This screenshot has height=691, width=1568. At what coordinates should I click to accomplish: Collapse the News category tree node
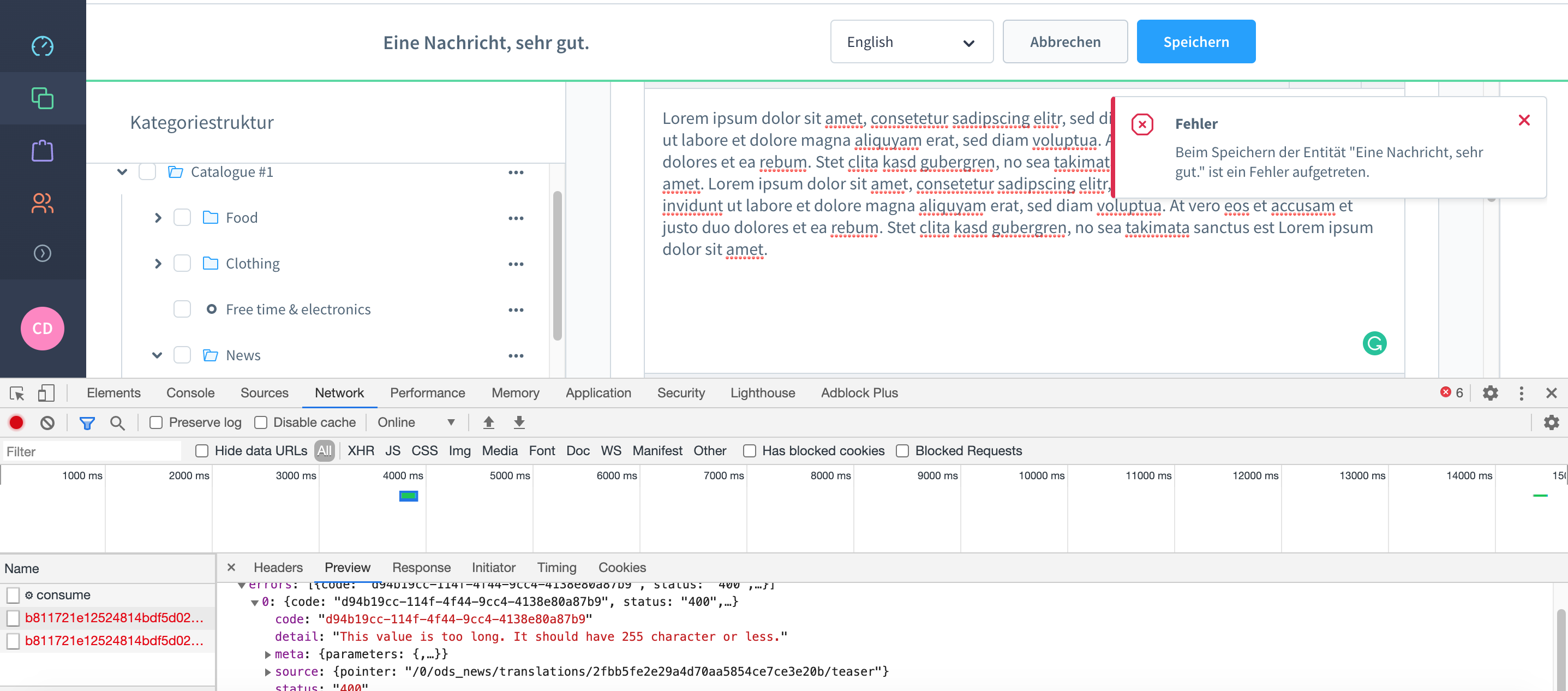click(157, 355)
